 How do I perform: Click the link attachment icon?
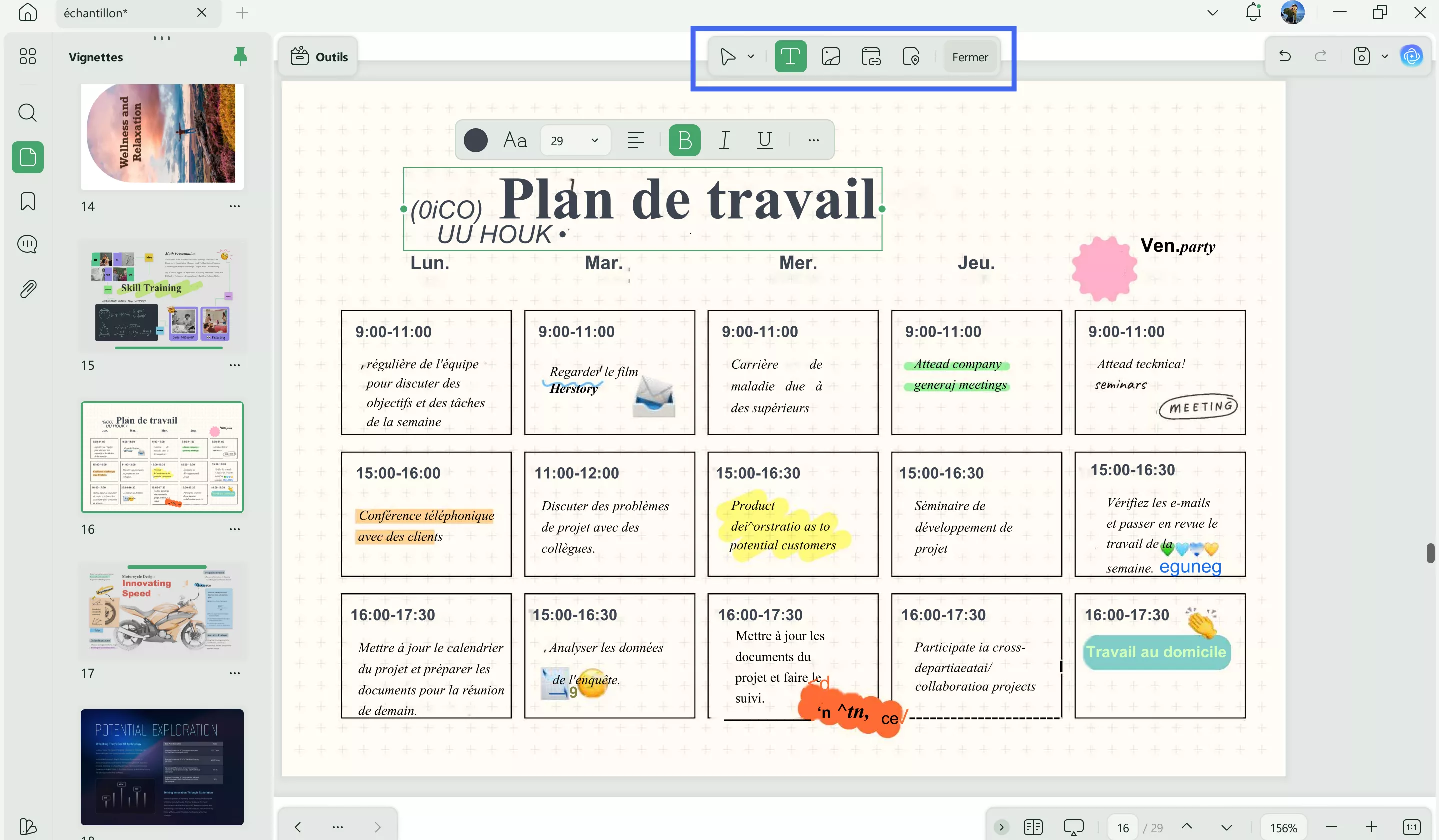click(870, 56)
